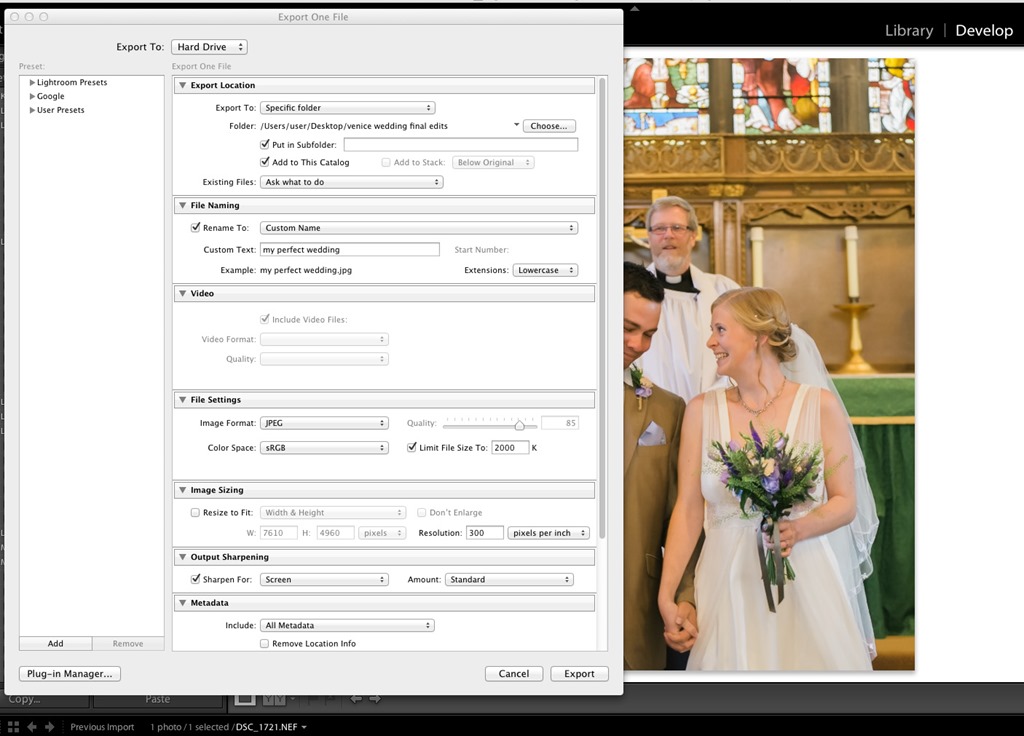
Task: Switch to the Library module
Action: [908, 30]
